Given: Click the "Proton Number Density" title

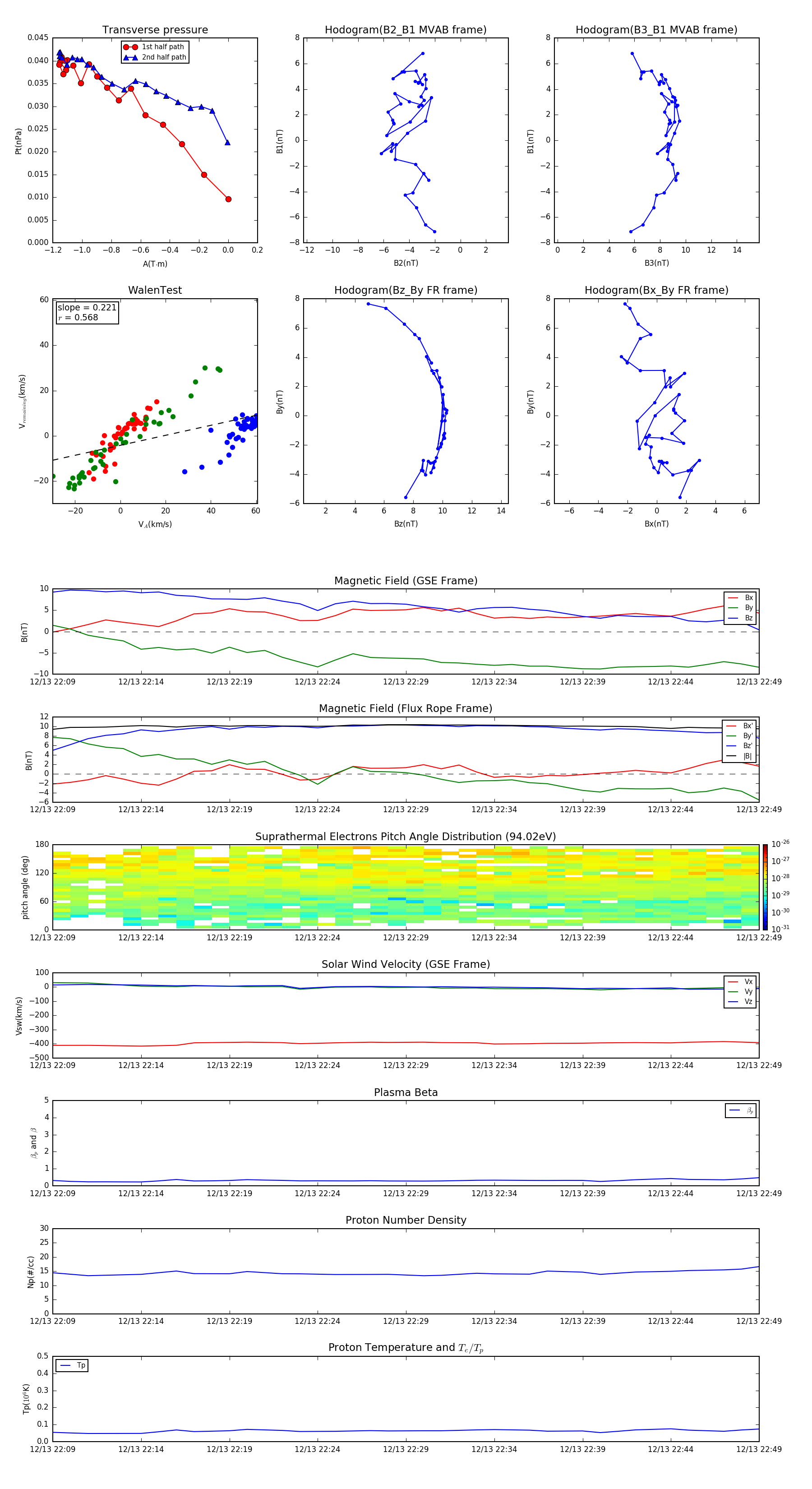Looking at the screenshot, I should (406, 1220).
